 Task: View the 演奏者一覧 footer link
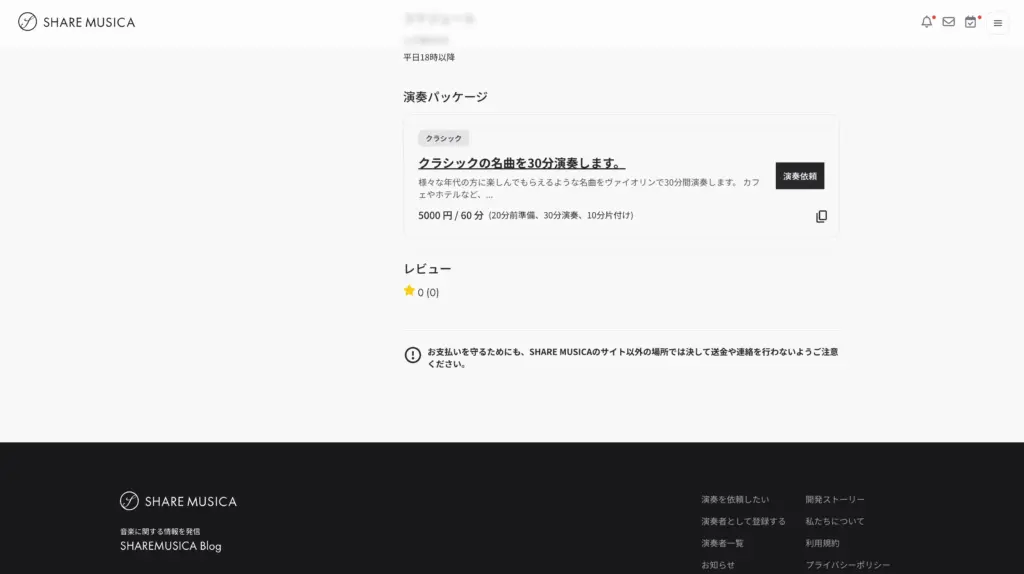pos(722,543)
